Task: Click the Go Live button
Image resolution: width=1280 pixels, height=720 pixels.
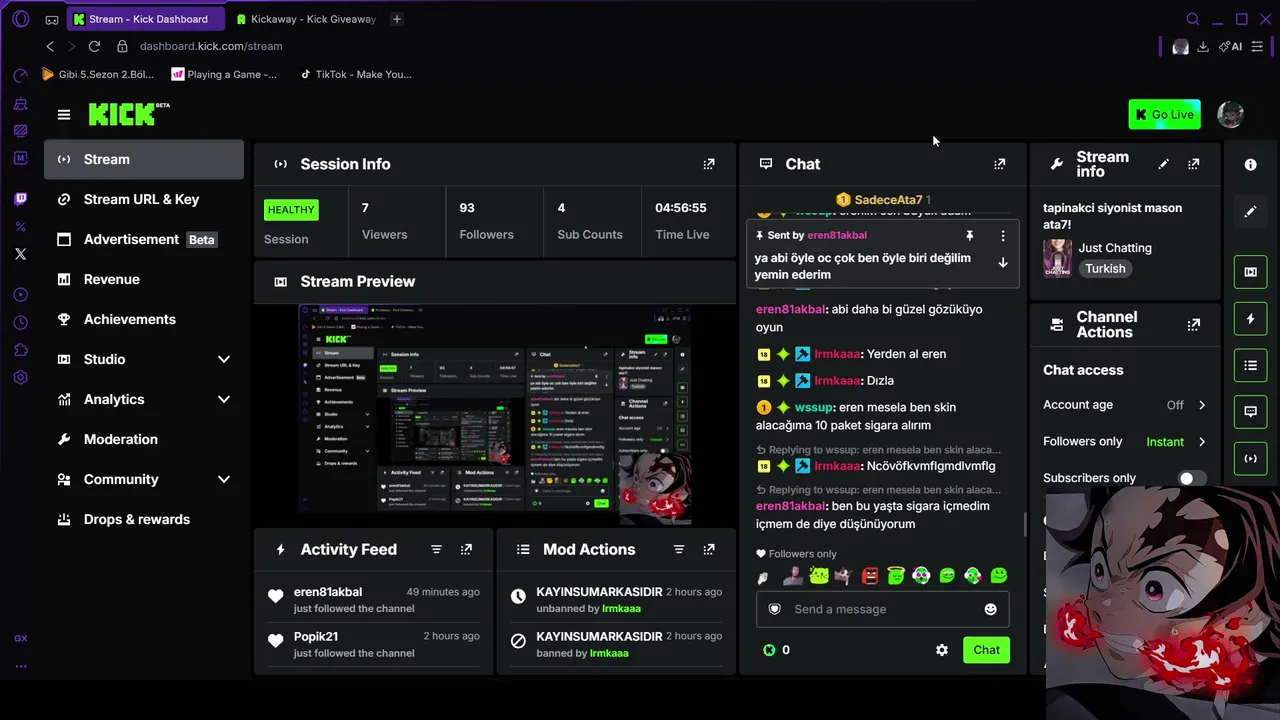Action: point(1164,114)
